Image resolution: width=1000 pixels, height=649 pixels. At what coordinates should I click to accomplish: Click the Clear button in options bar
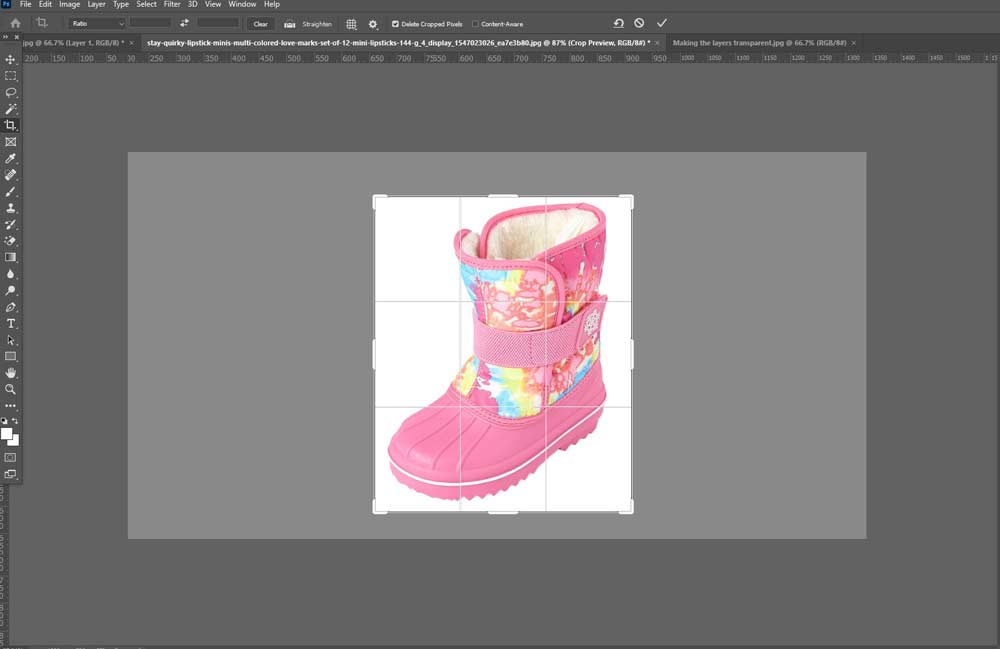(260, 23)
